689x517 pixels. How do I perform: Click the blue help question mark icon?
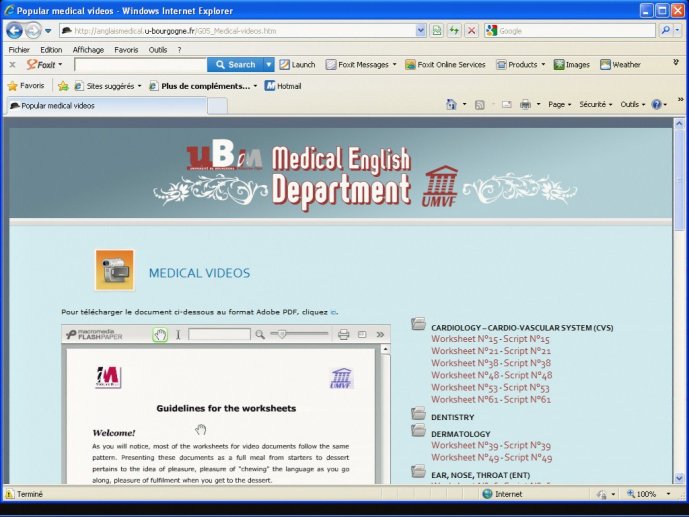657,105
